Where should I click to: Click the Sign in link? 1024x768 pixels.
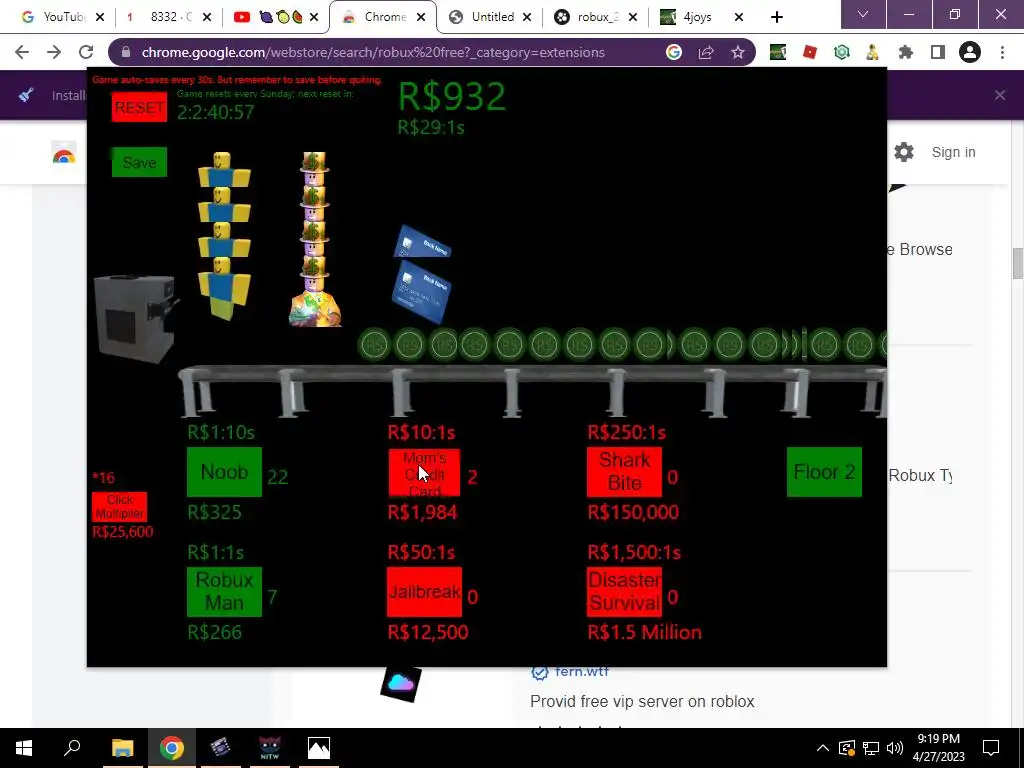(x=953, y=152)
